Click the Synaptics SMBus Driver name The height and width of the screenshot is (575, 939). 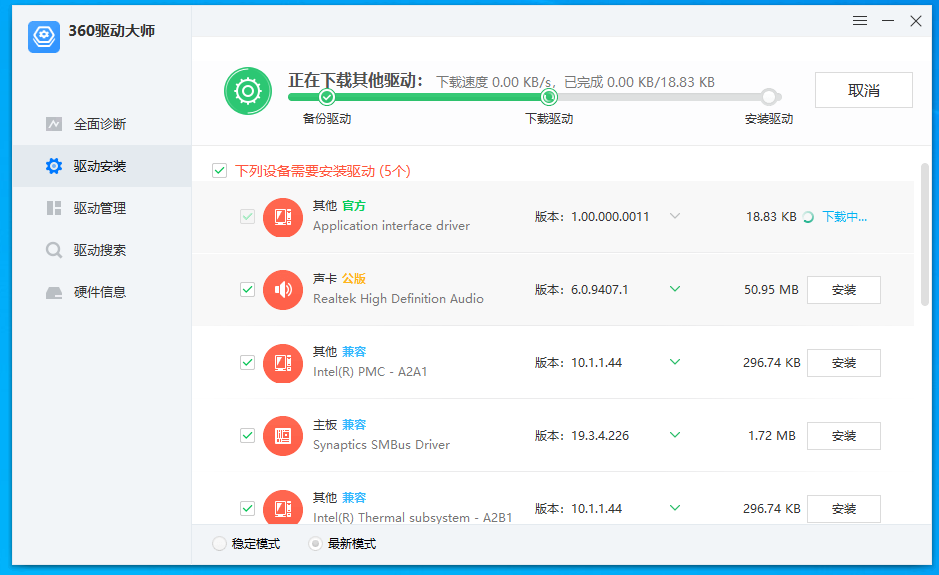[x=381, y=445]
